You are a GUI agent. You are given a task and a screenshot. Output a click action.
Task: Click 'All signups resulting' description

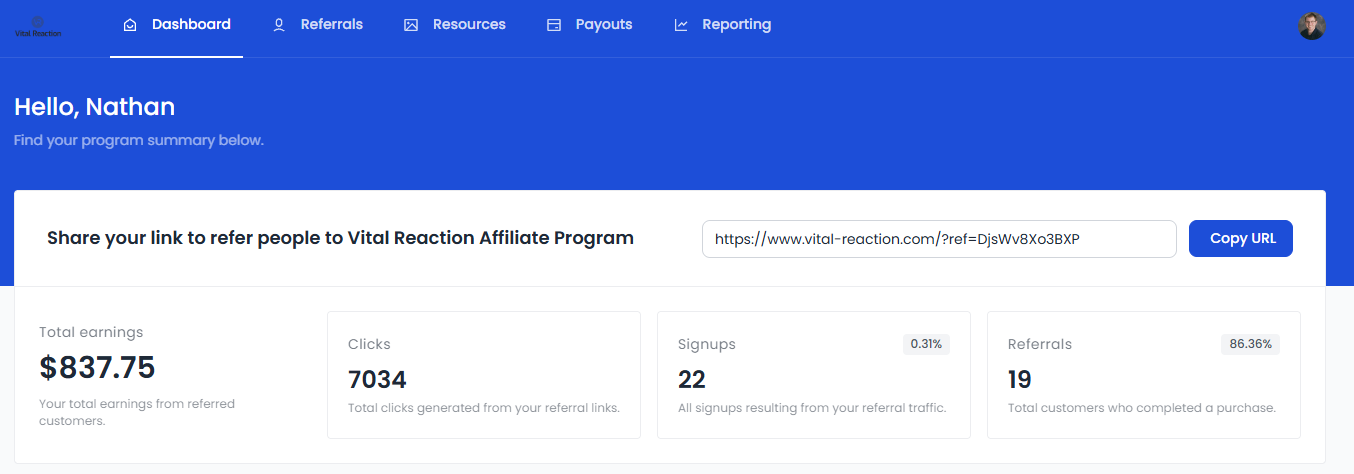click(812, 408)
